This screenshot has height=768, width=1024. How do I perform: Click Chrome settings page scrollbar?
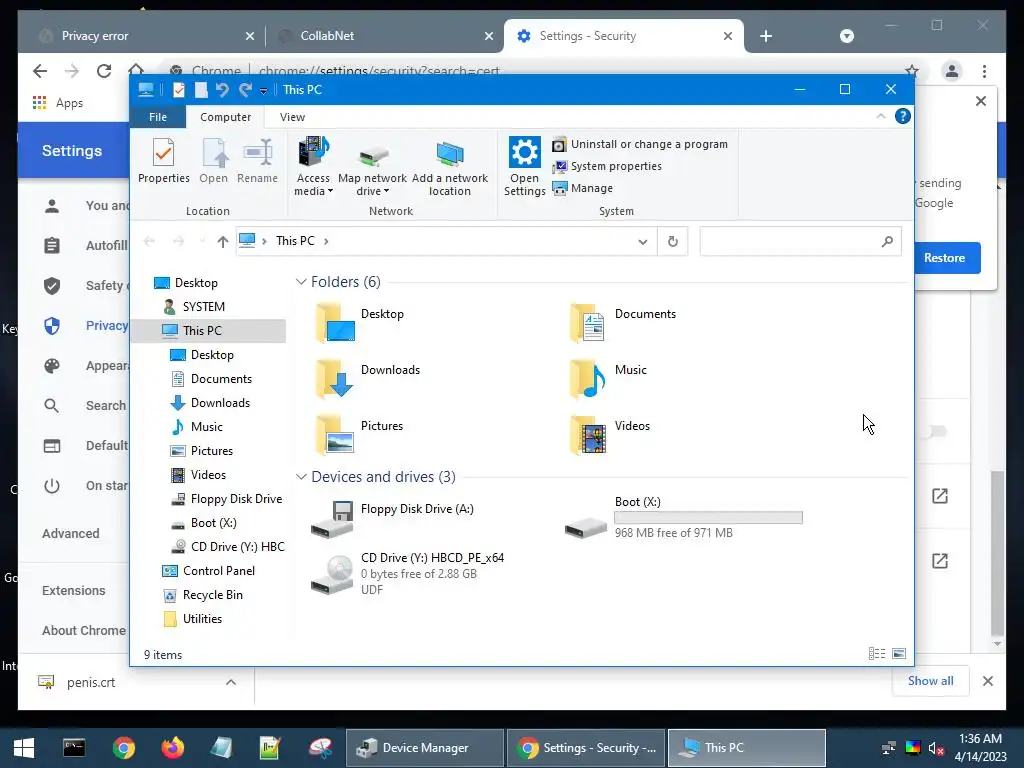click(997, 554)
